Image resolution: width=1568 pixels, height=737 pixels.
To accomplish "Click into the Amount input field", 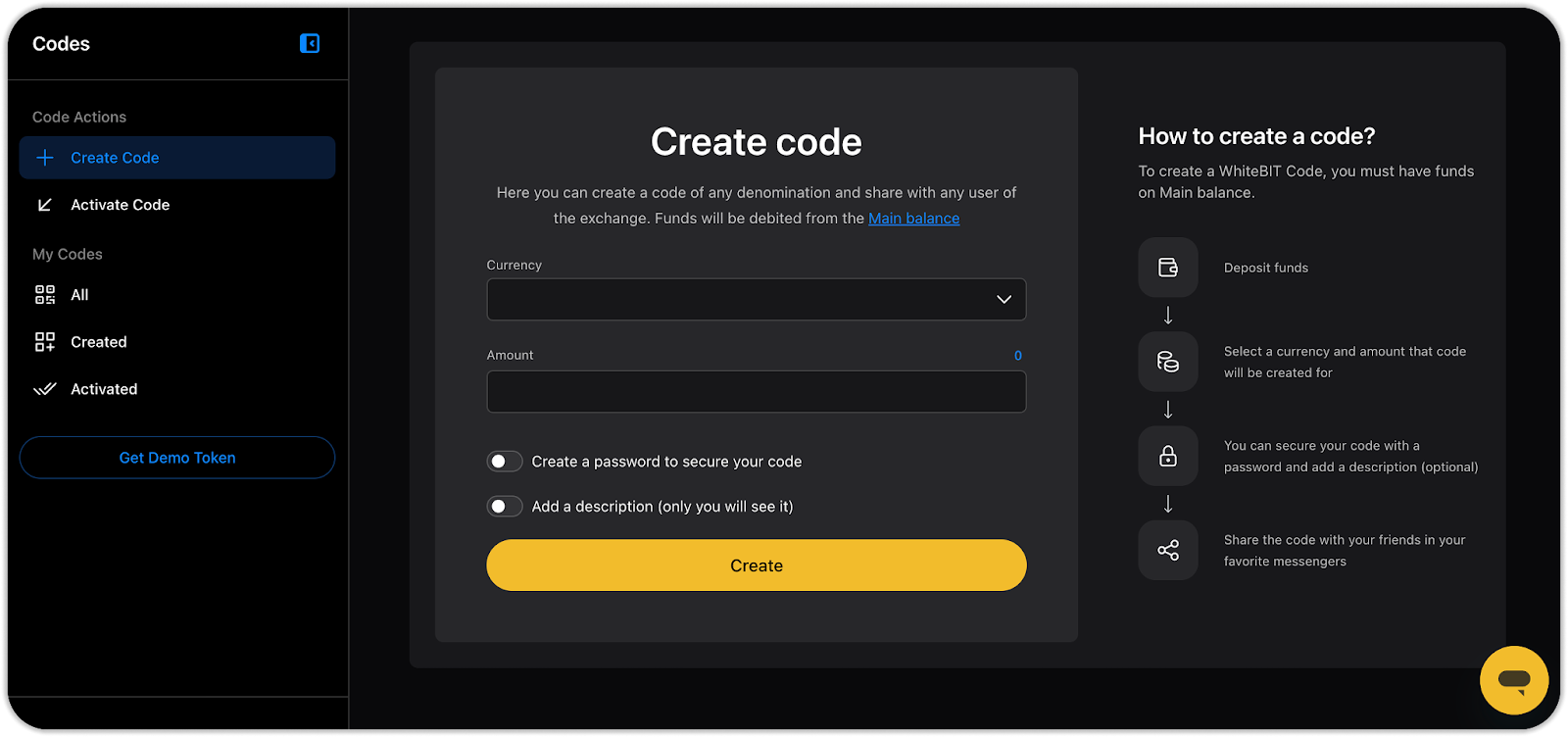I will (756, 392).
